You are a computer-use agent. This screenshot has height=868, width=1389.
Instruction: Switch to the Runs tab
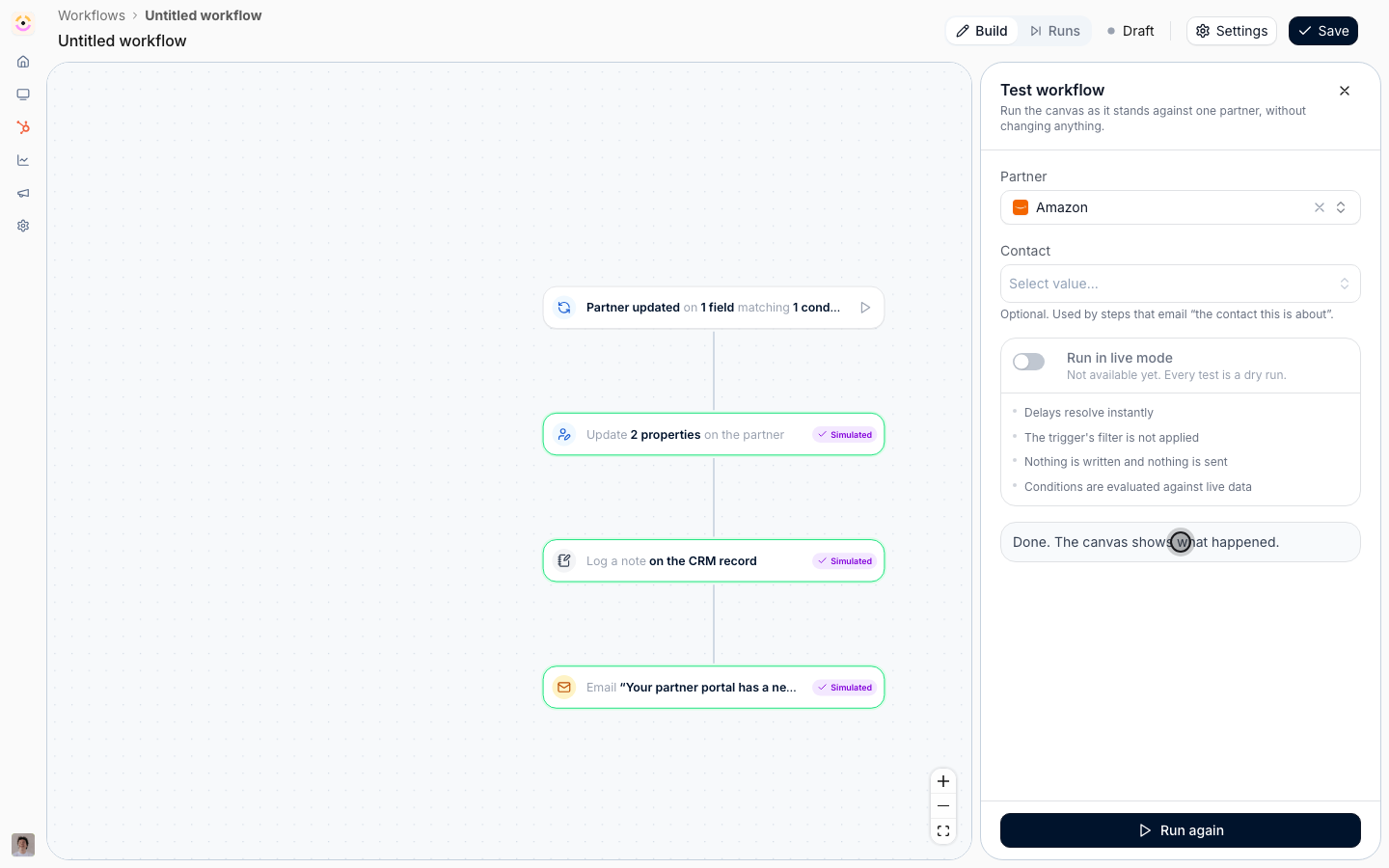pos(1054,31)
